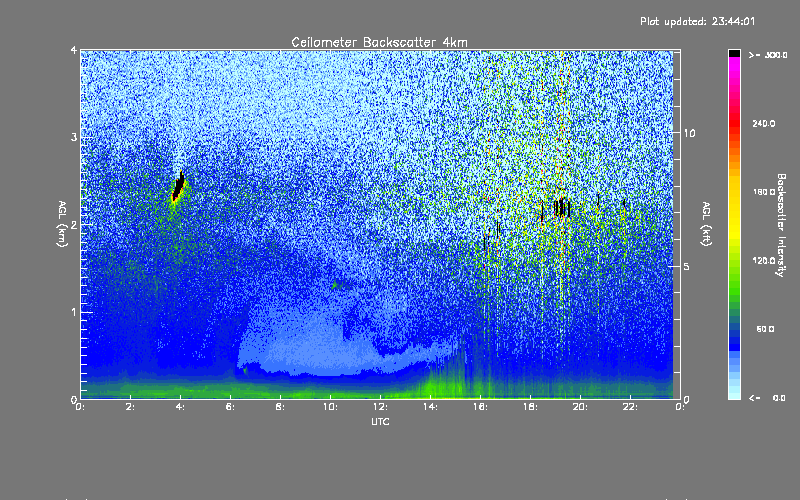Click the '4' tick on the km axis

coord(74,50)
